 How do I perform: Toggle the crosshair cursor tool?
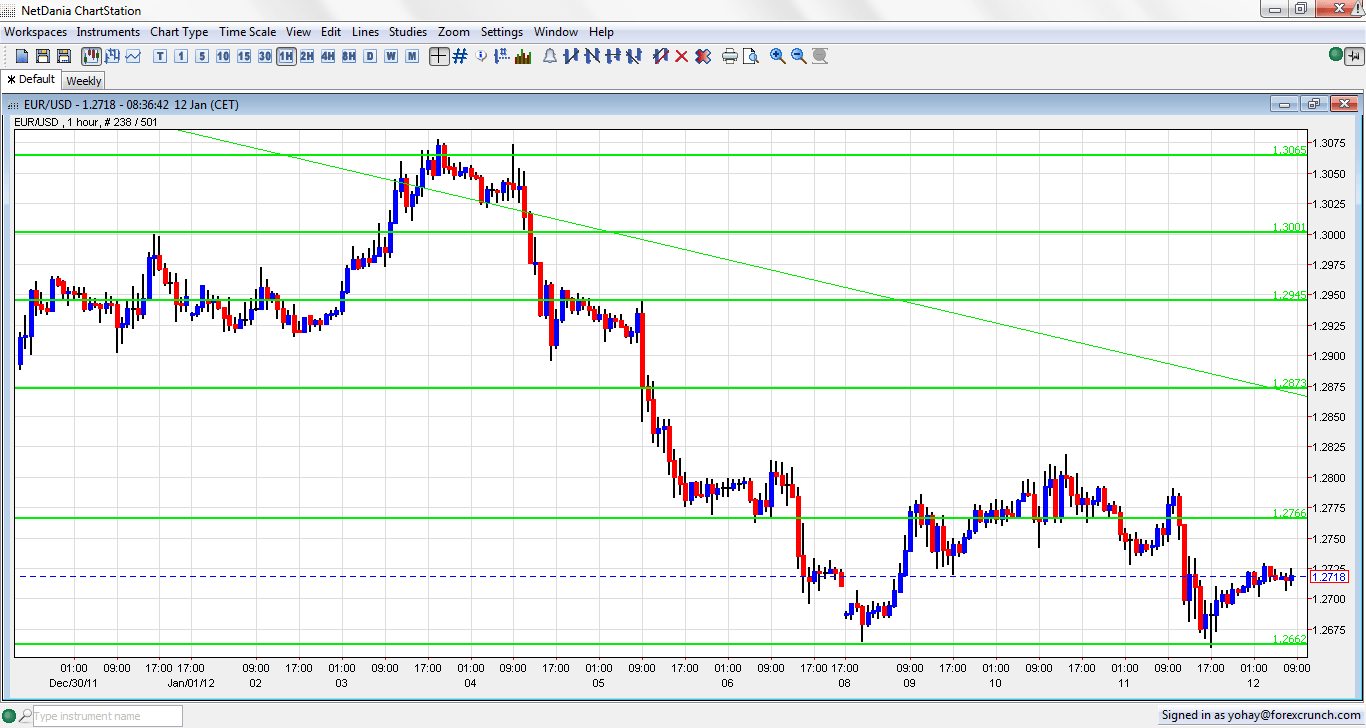439,56
